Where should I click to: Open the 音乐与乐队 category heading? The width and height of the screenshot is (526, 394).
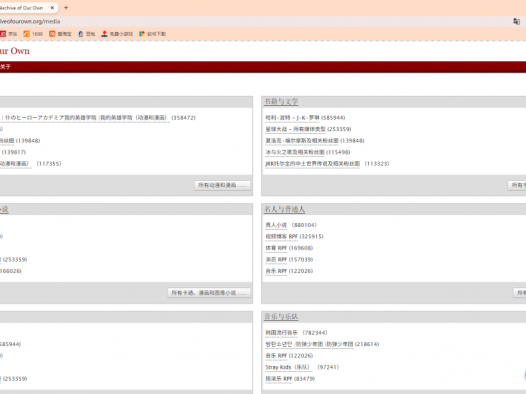281,317
